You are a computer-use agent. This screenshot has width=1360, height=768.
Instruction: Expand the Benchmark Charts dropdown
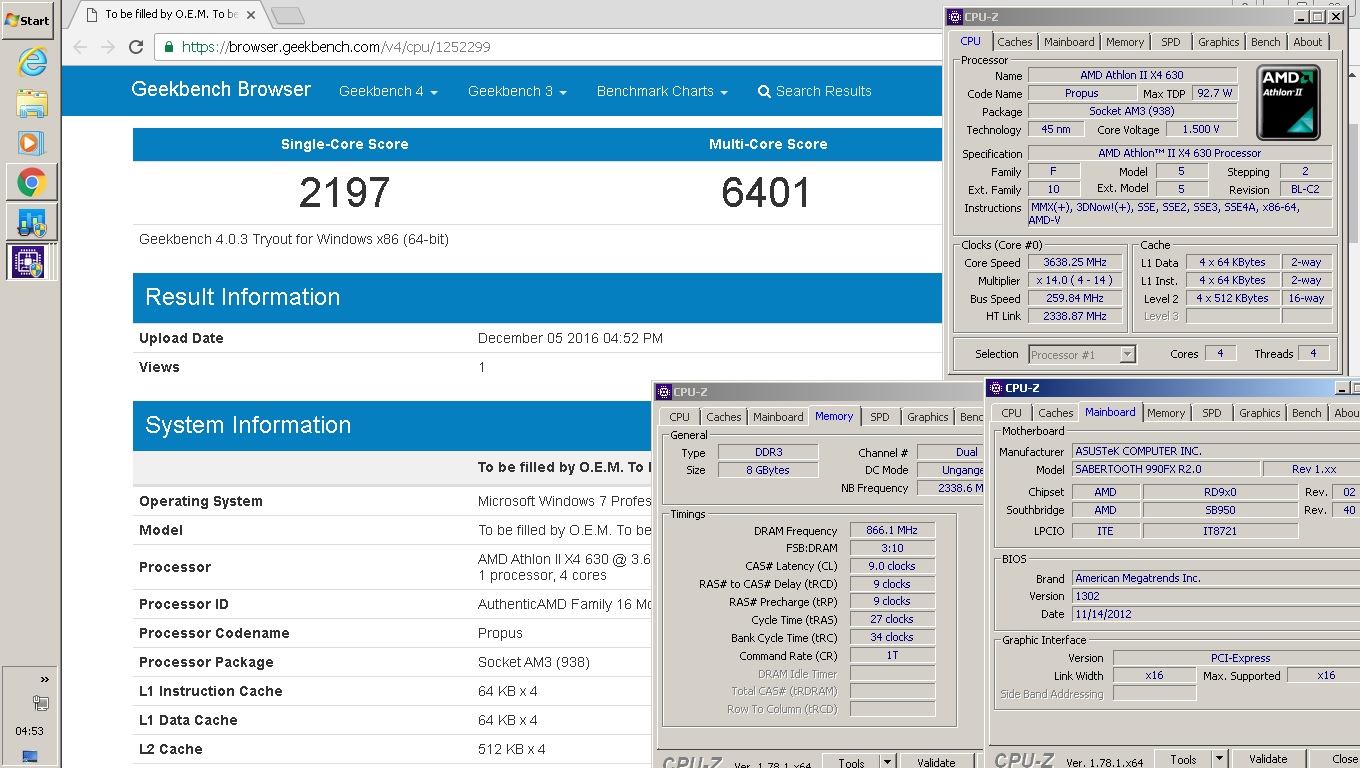[661, 91]
